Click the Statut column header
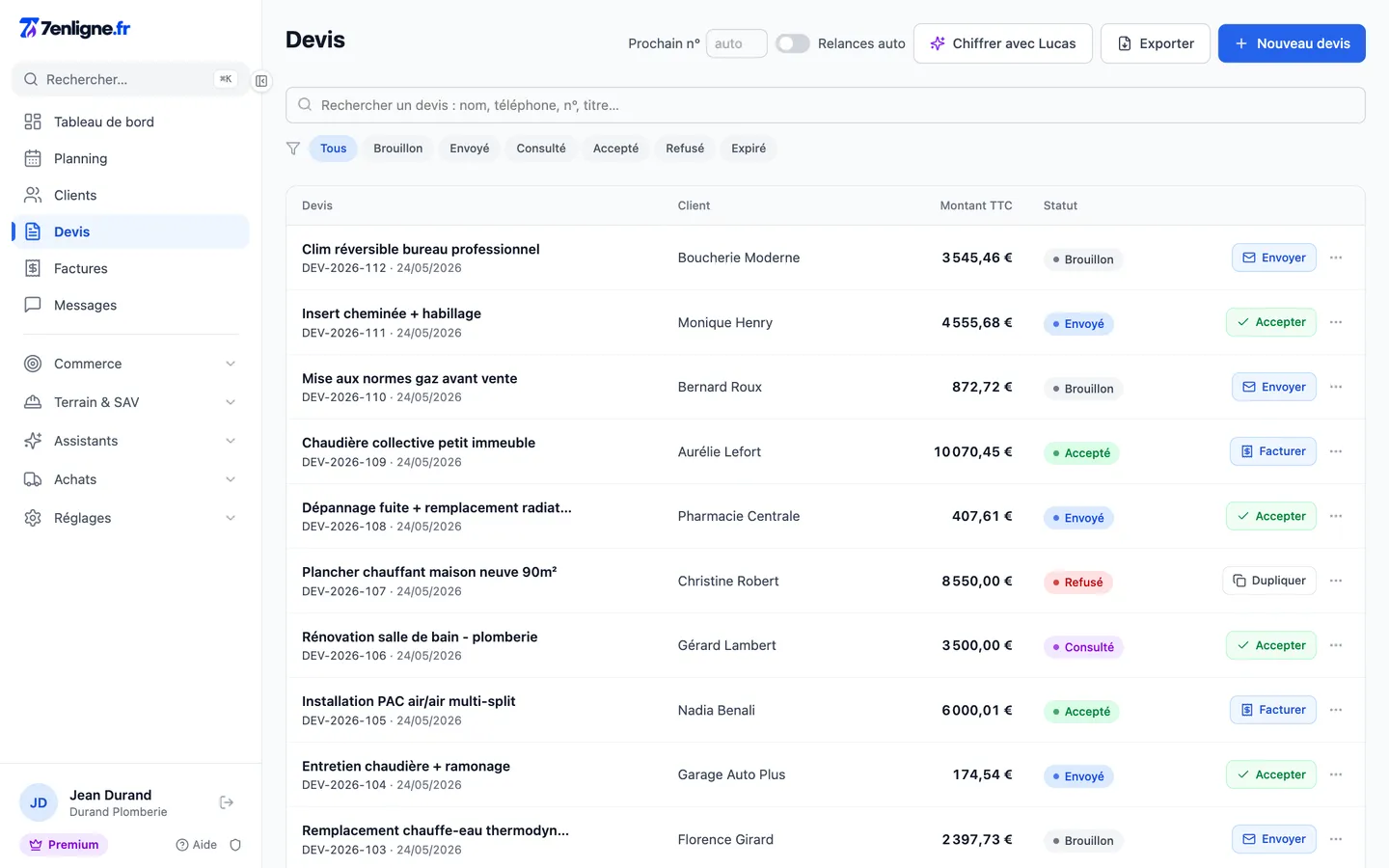 click(1060, 205)
